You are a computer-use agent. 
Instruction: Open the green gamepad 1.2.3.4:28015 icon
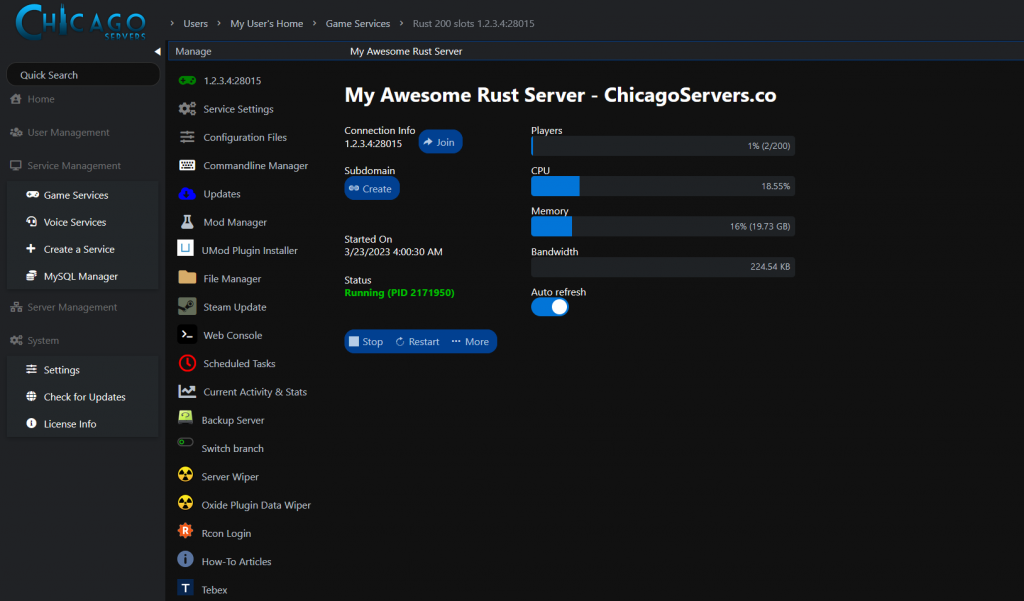[187, 80]
